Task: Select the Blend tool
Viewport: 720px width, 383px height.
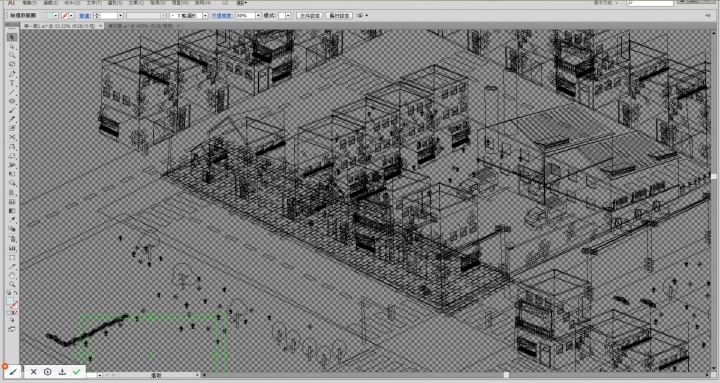Action: [x=12, y=229]
